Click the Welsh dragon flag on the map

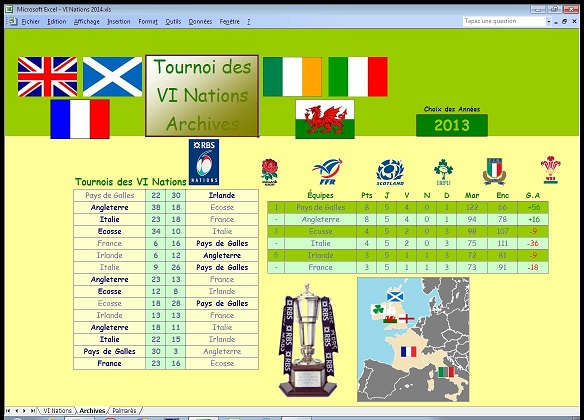point(390,319)
